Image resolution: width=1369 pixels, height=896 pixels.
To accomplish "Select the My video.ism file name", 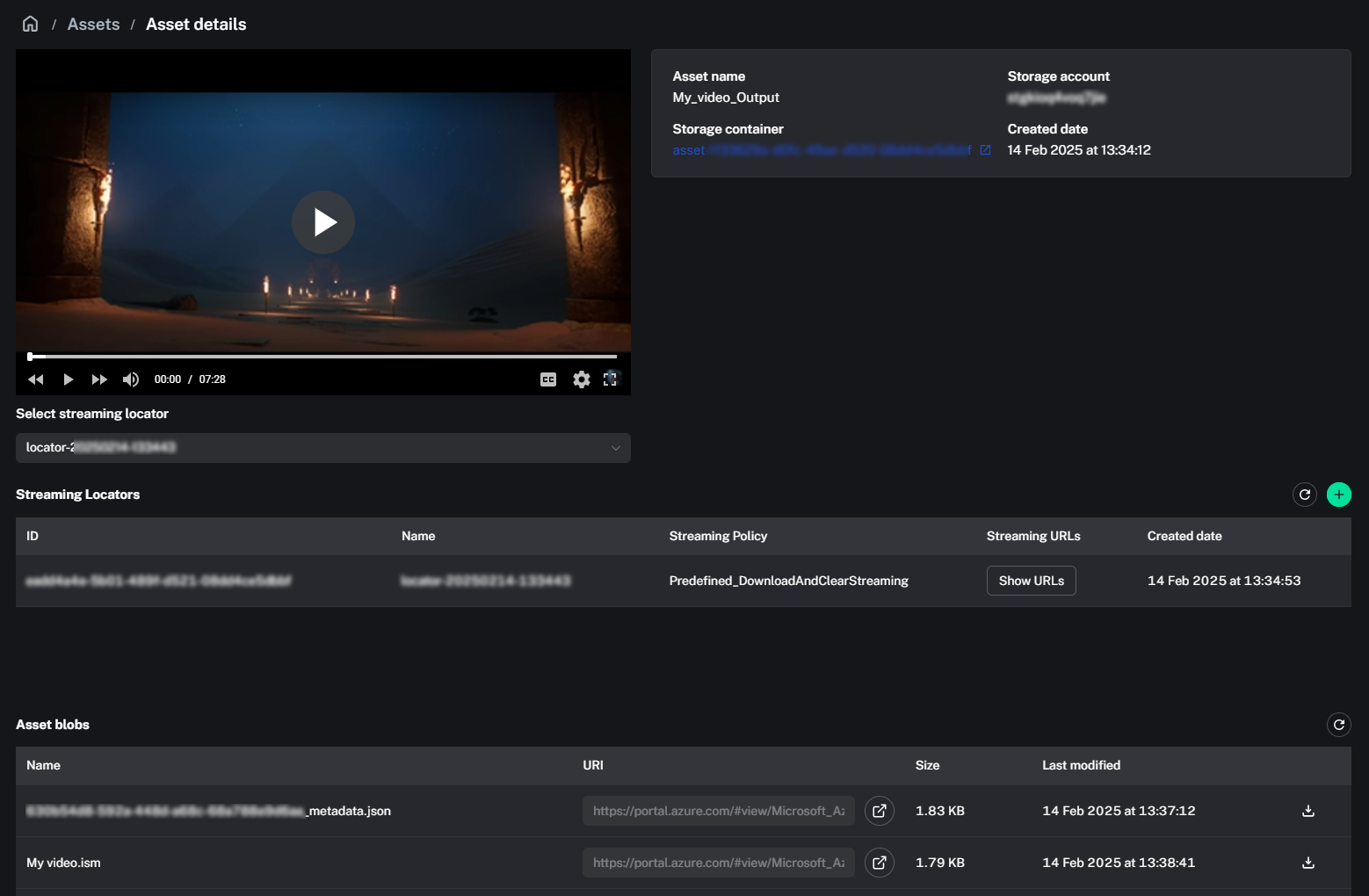I will [x=63, y=863].
